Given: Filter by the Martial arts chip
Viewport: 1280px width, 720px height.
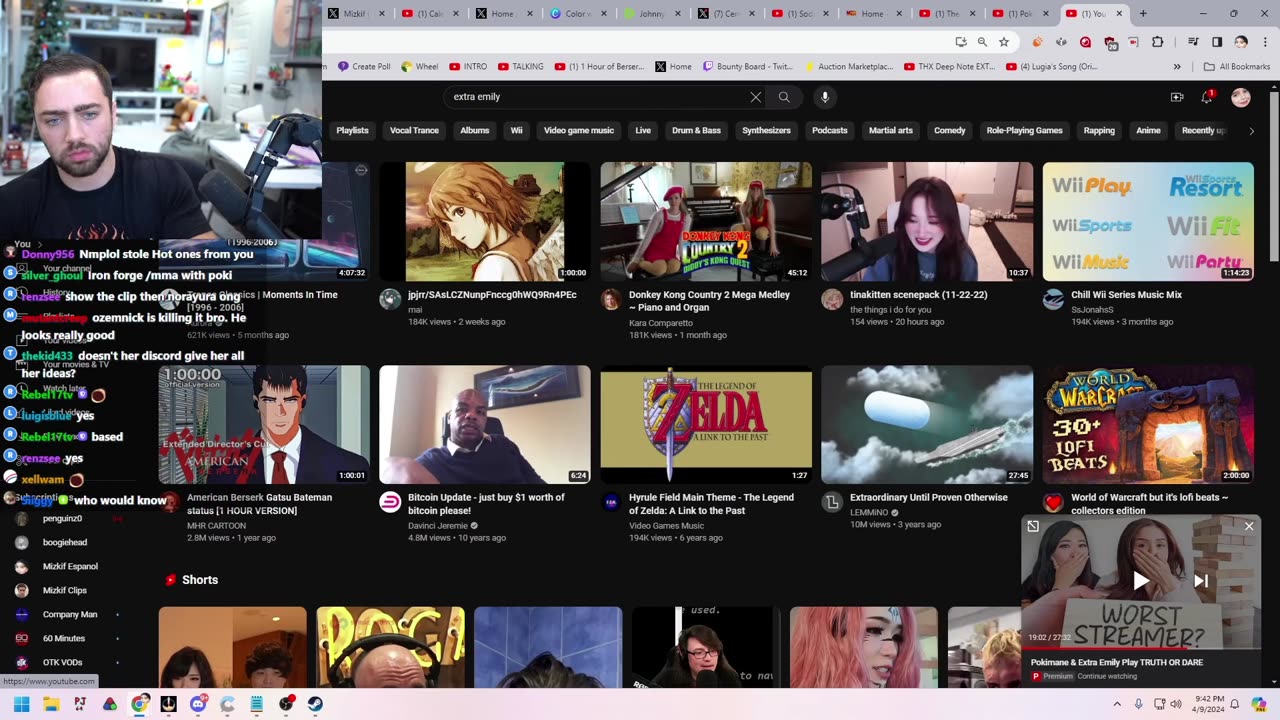Looking at the screenshot, I should coord(891,131).
